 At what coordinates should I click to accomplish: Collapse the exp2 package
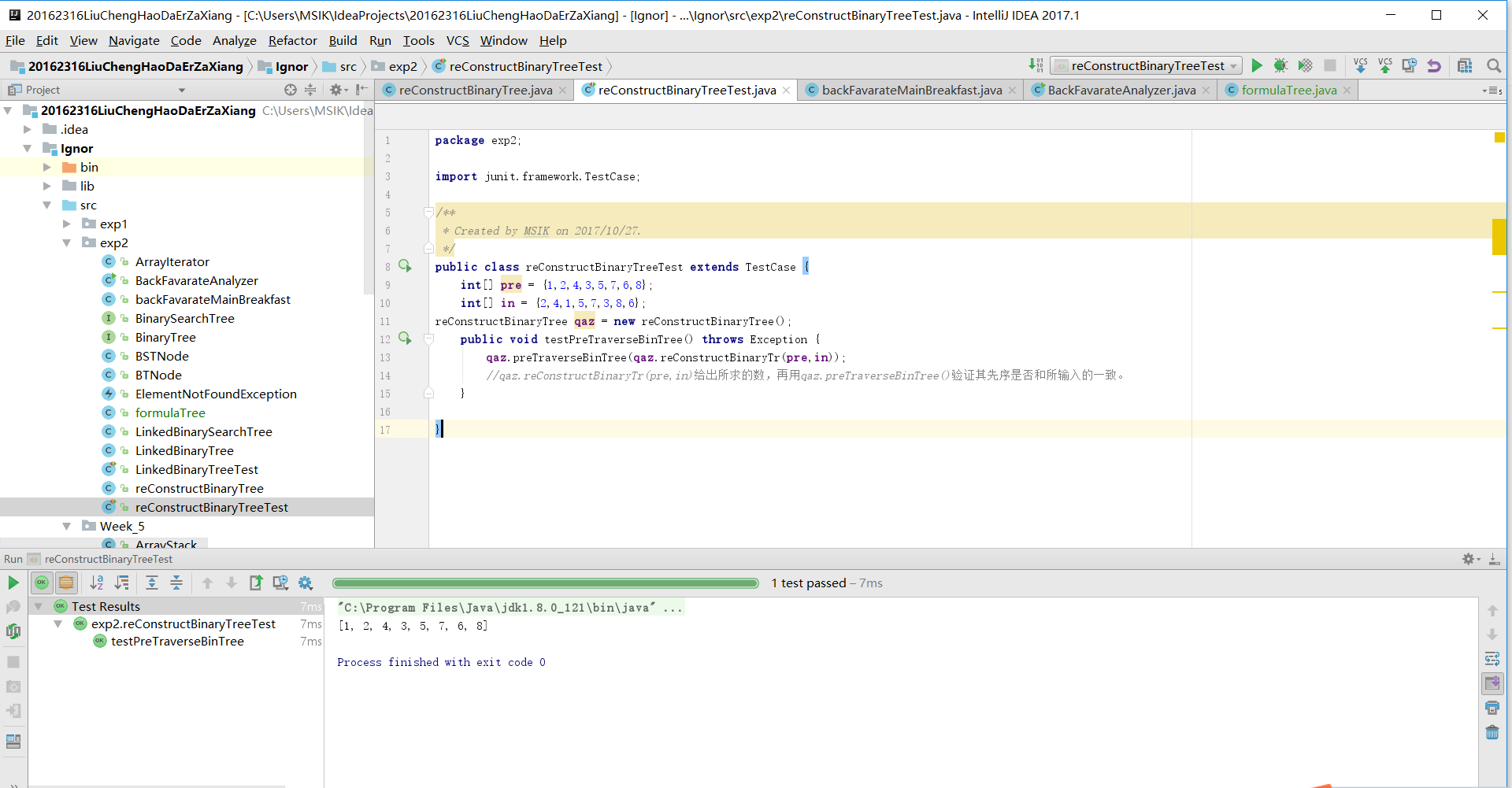(x=67, y=242)
